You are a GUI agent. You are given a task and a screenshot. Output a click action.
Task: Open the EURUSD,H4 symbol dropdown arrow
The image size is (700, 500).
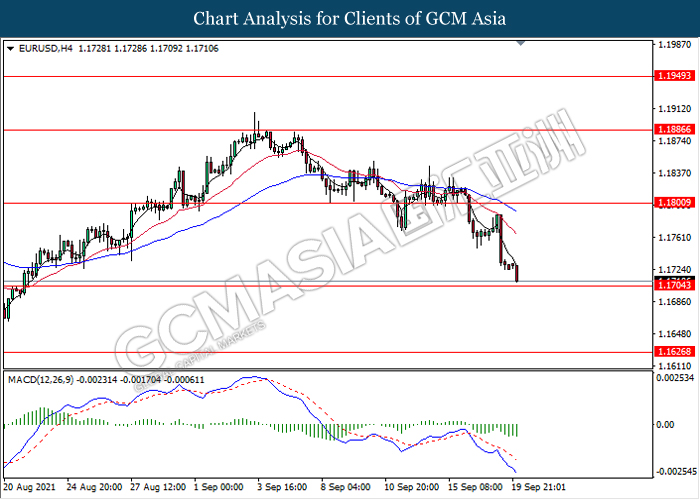pos(10,48)
